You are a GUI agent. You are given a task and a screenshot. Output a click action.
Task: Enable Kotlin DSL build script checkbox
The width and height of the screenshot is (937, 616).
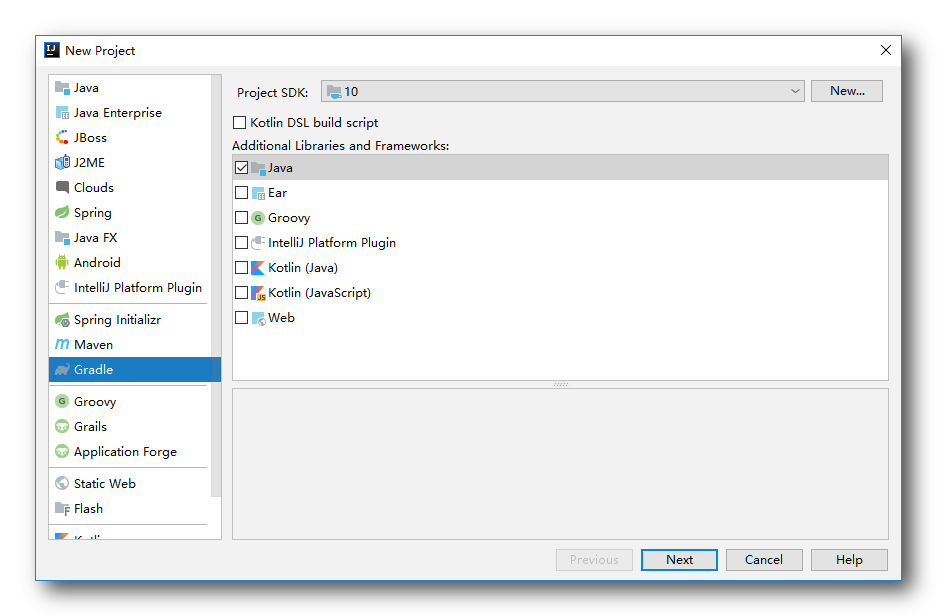[x=240, y=122]
